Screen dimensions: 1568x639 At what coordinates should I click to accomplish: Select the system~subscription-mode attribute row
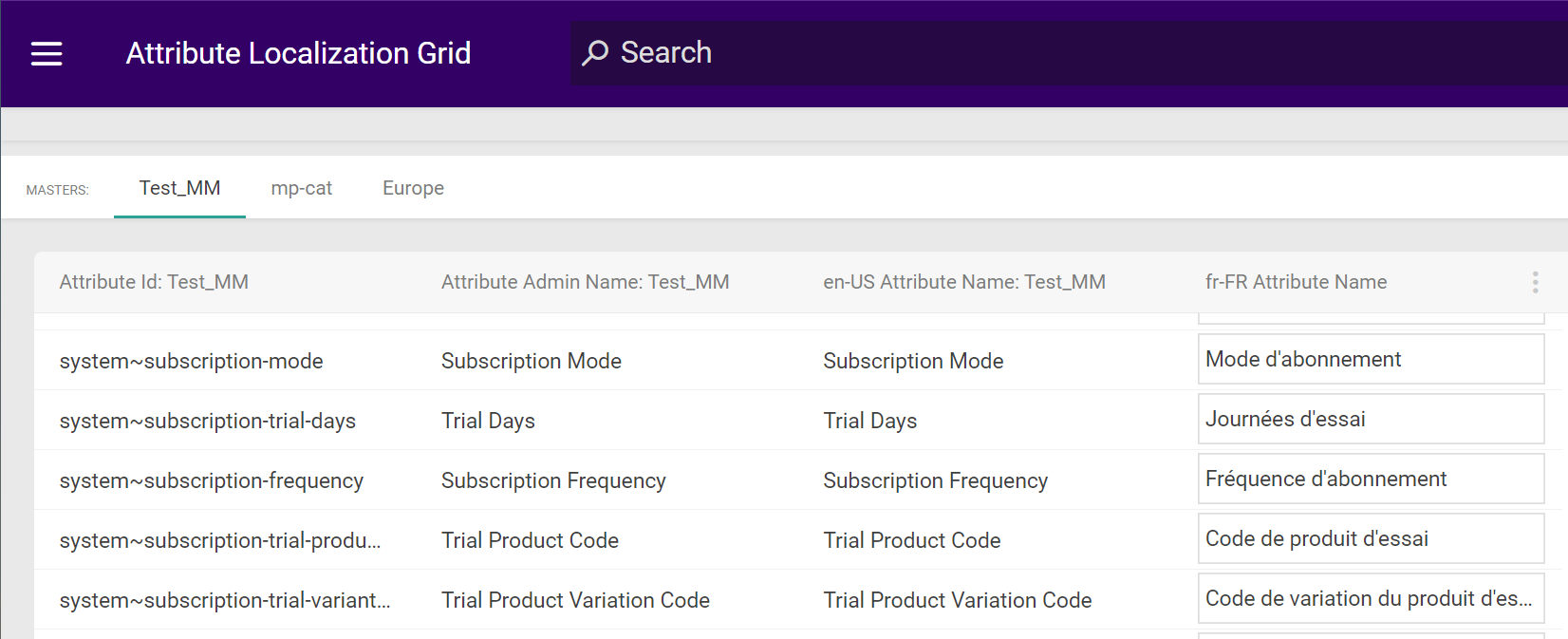tap(191, 361)
